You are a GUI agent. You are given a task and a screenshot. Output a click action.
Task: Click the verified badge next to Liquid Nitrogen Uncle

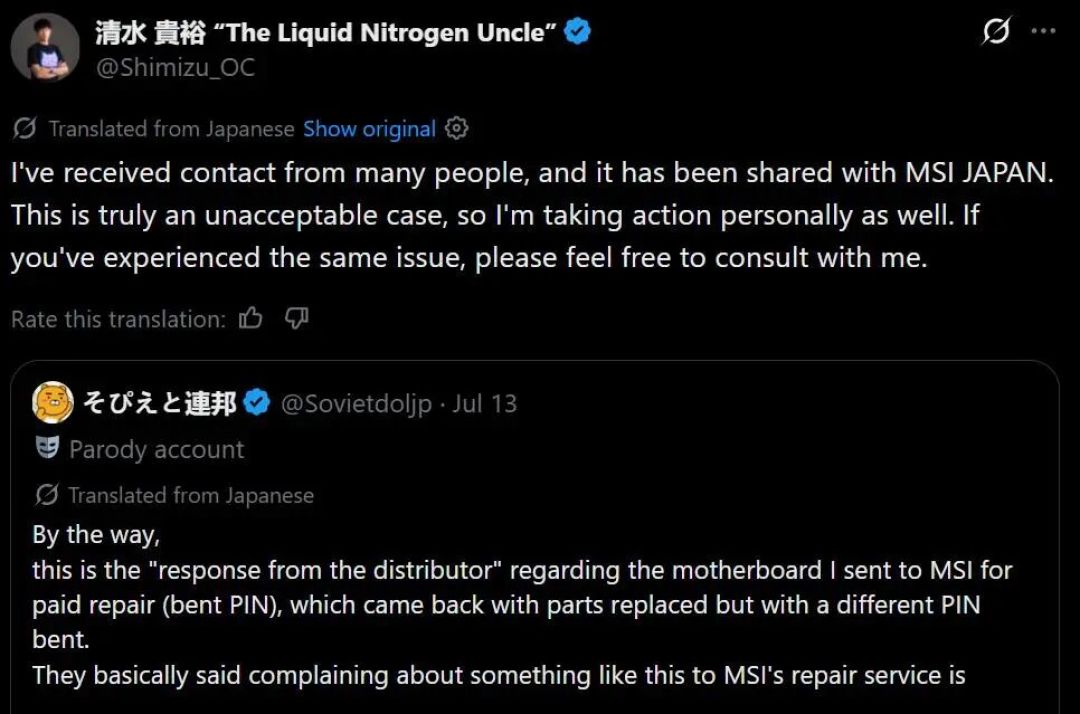(577, 32)
